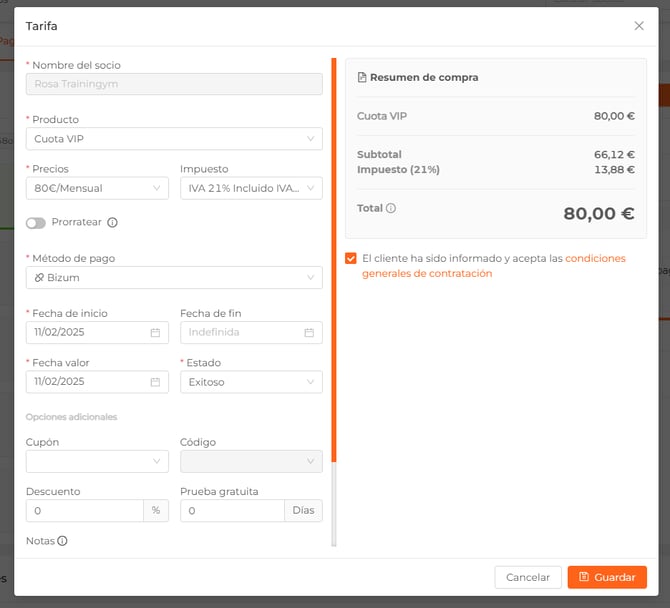The width and height of the screenshot is (670, 608).
Task: Click the info icon beside Notas
Action: click(62, 541)
